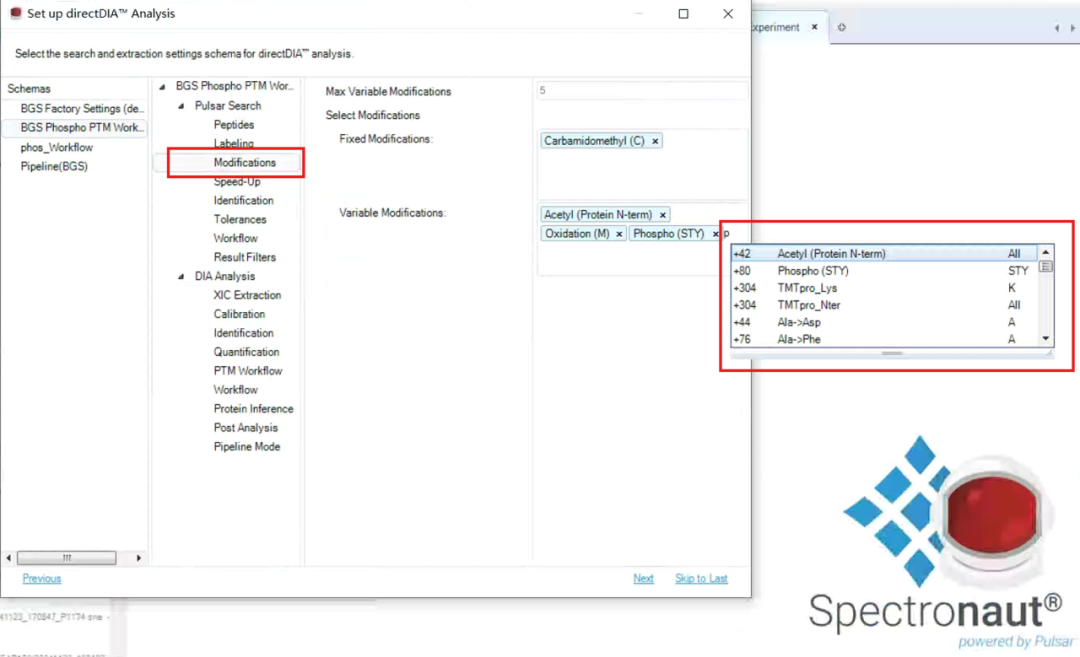Click scroll-down arrow in modifications dropdown list
1080x657 pixels.
pos(1046,338)
